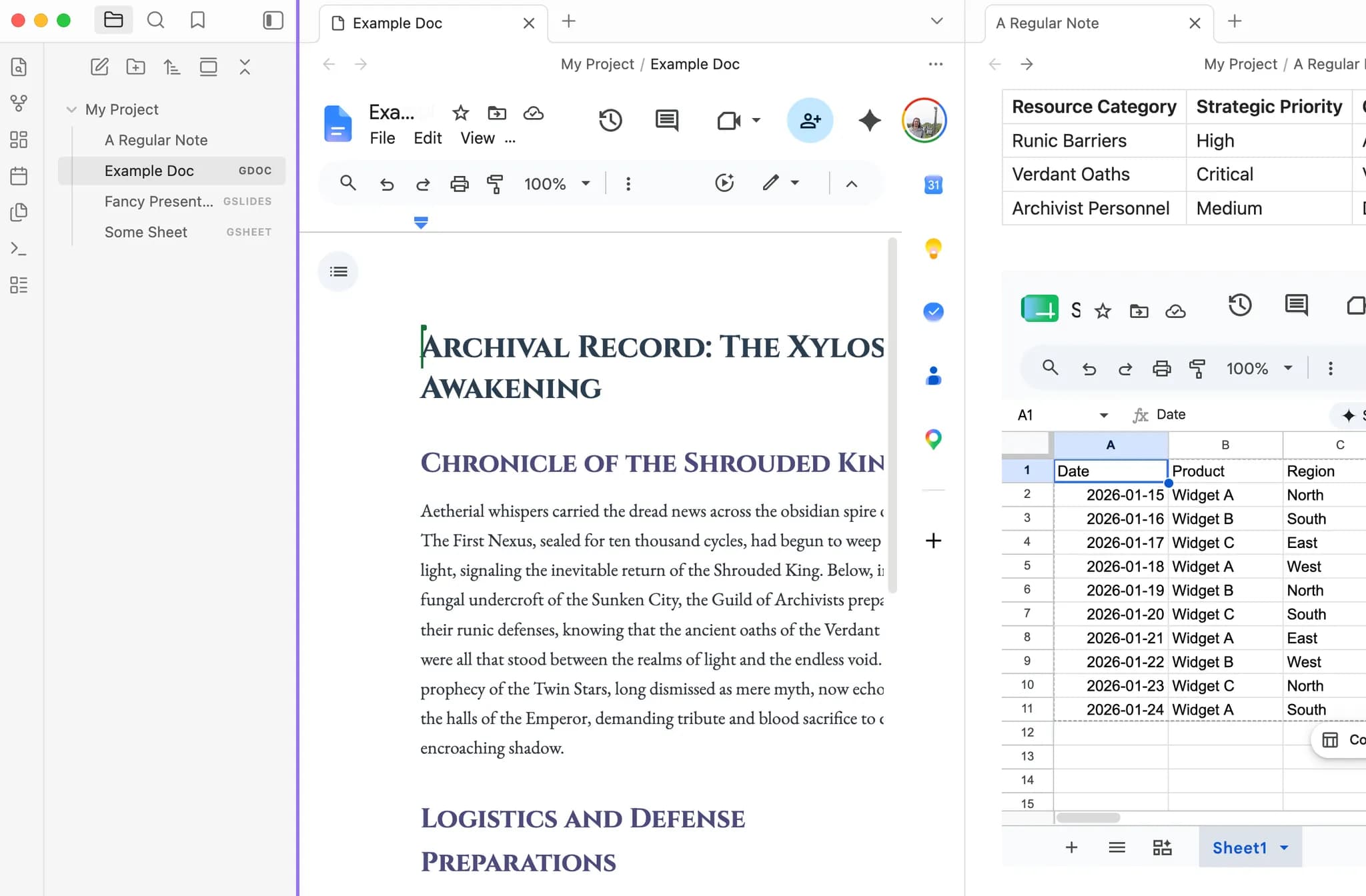Open templates copy ribbon icon
1366x896 pixels.
[x=19, y=212]
